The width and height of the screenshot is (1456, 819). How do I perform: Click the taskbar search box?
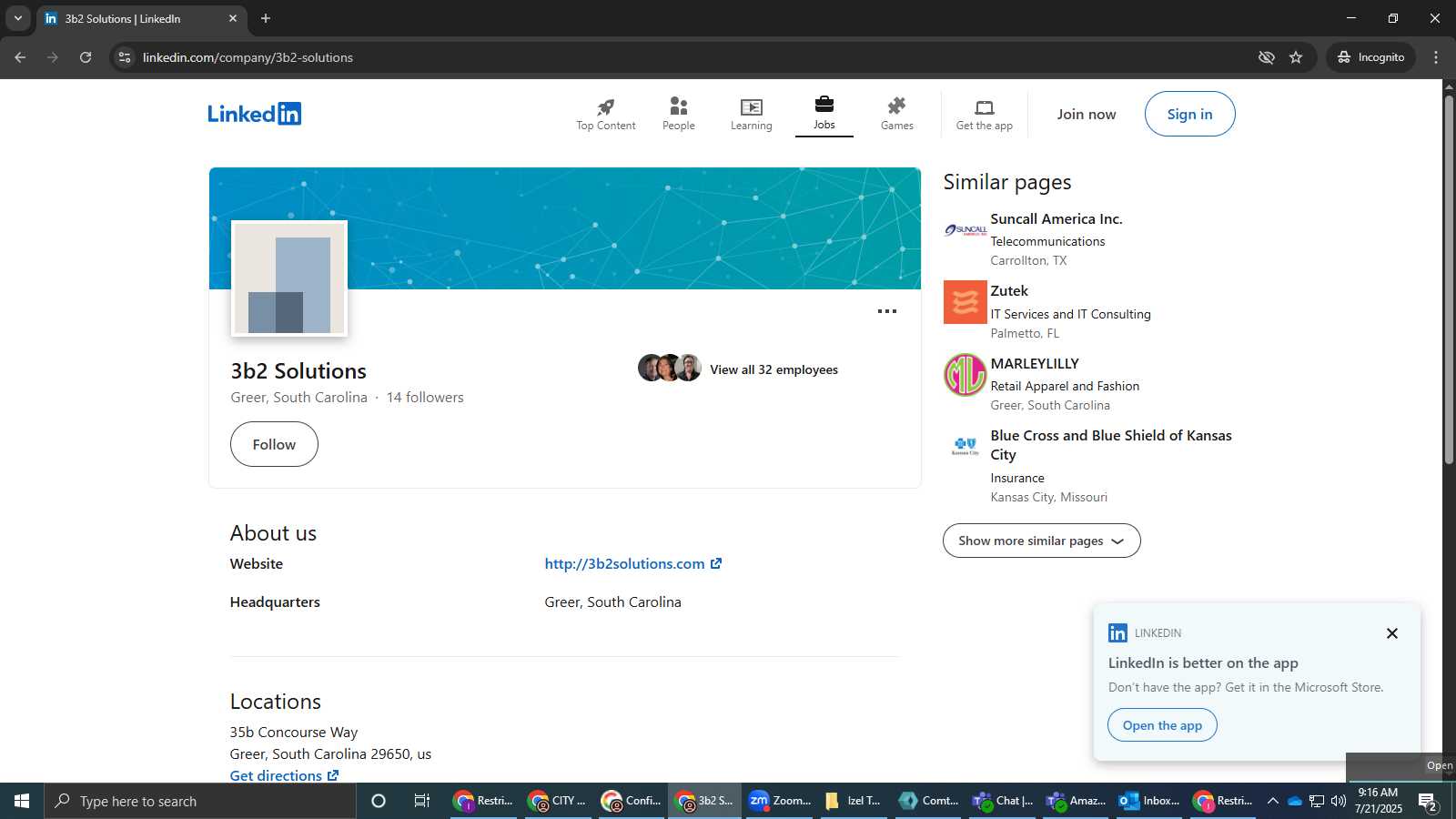200,801
